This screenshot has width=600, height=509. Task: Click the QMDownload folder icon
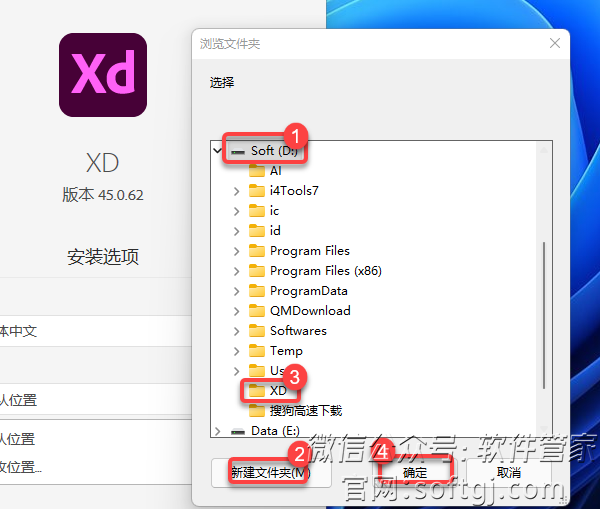click(x=257, y=310)
